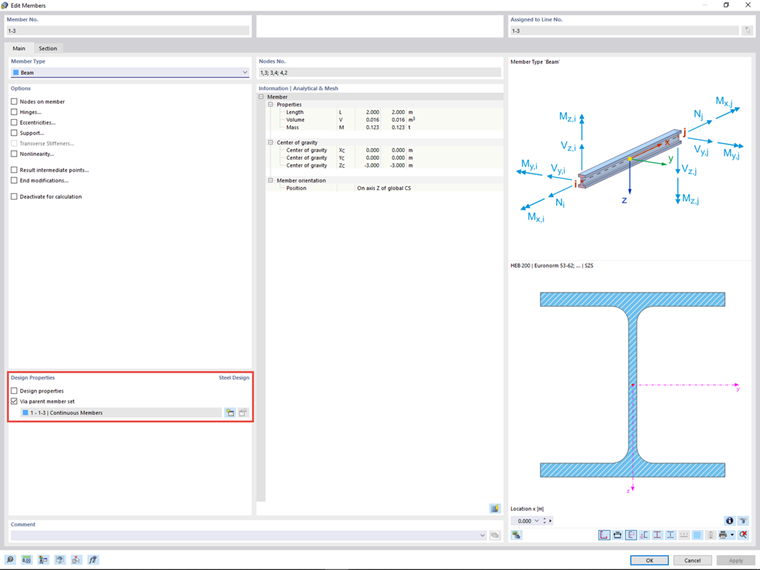Viewport: 760px width, 570px height.
Task: Select the Length row in Properties
Action: pyautogui.click(x=385, y=112)
